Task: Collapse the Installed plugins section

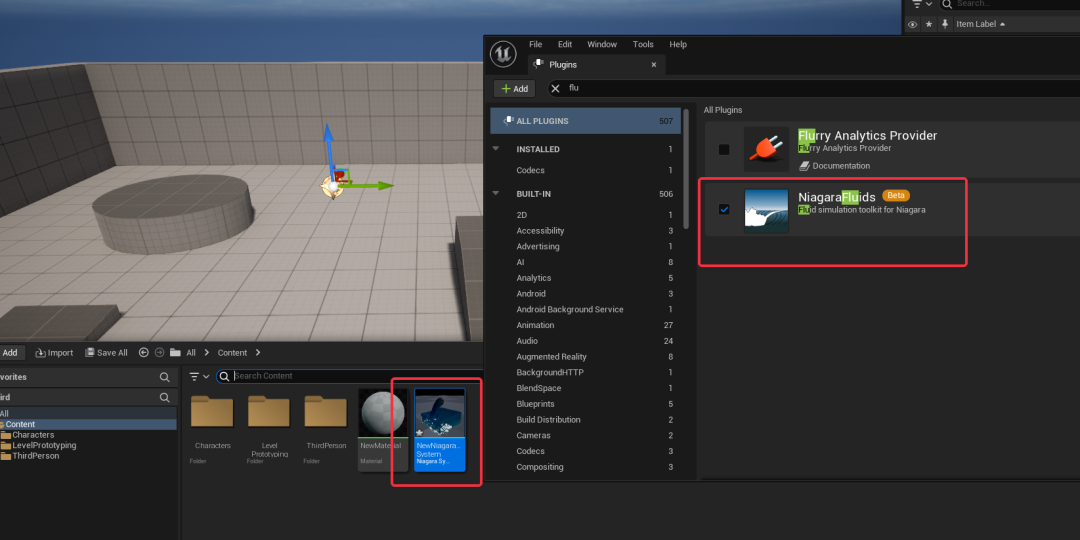Action: [x=496, y=149]
